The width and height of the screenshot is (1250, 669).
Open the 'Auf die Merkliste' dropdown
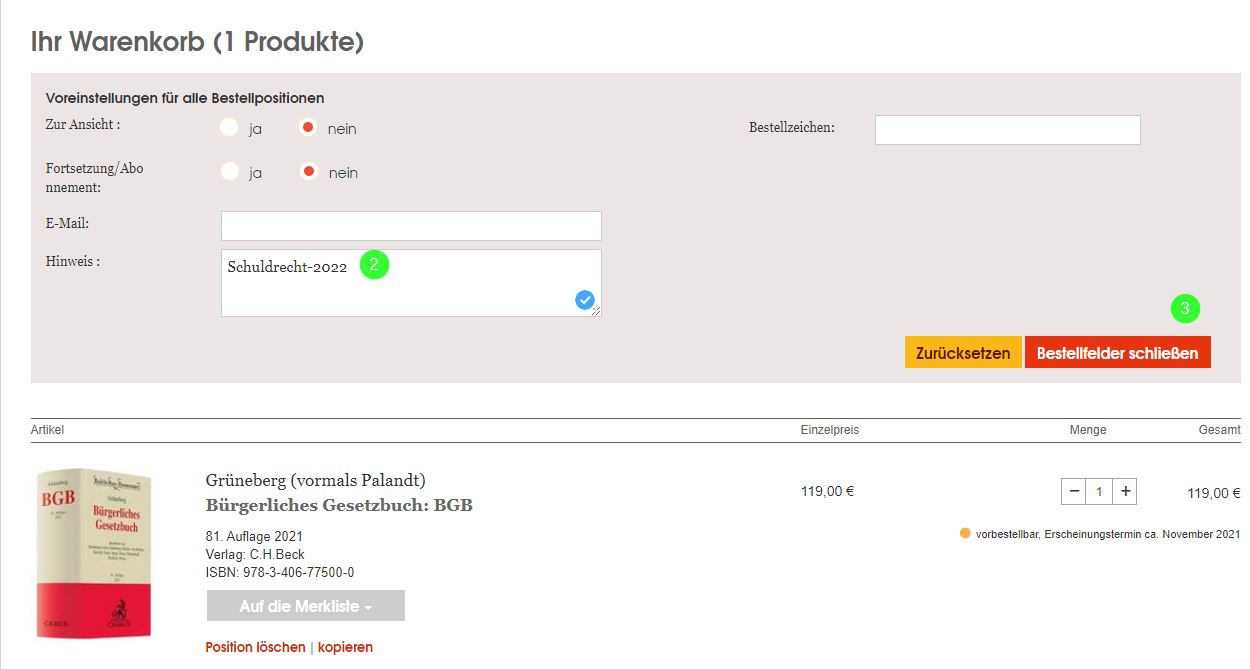pos(305,606)
